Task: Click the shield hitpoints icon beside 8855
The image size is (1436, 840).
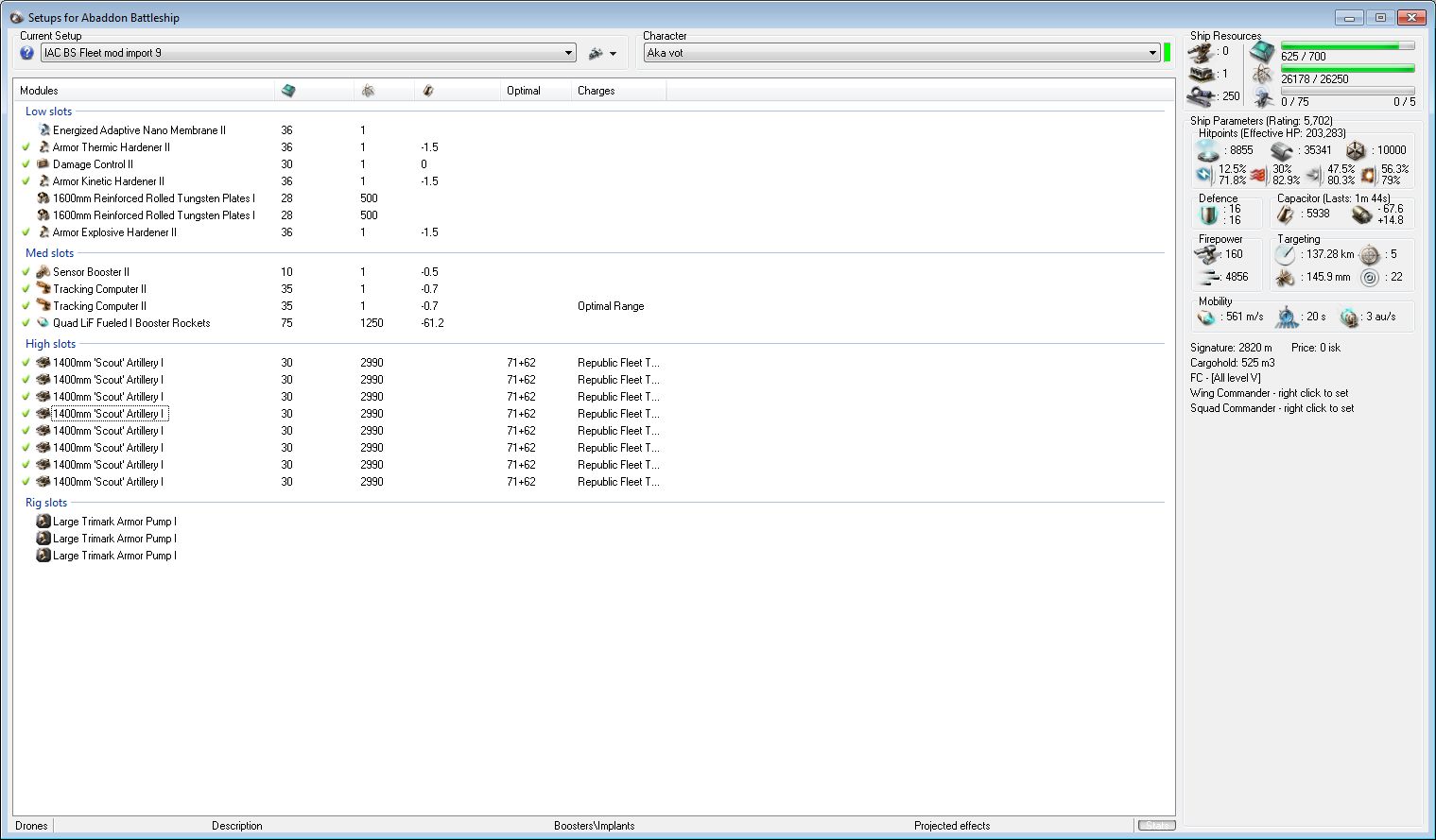Action: [1207, 150]
